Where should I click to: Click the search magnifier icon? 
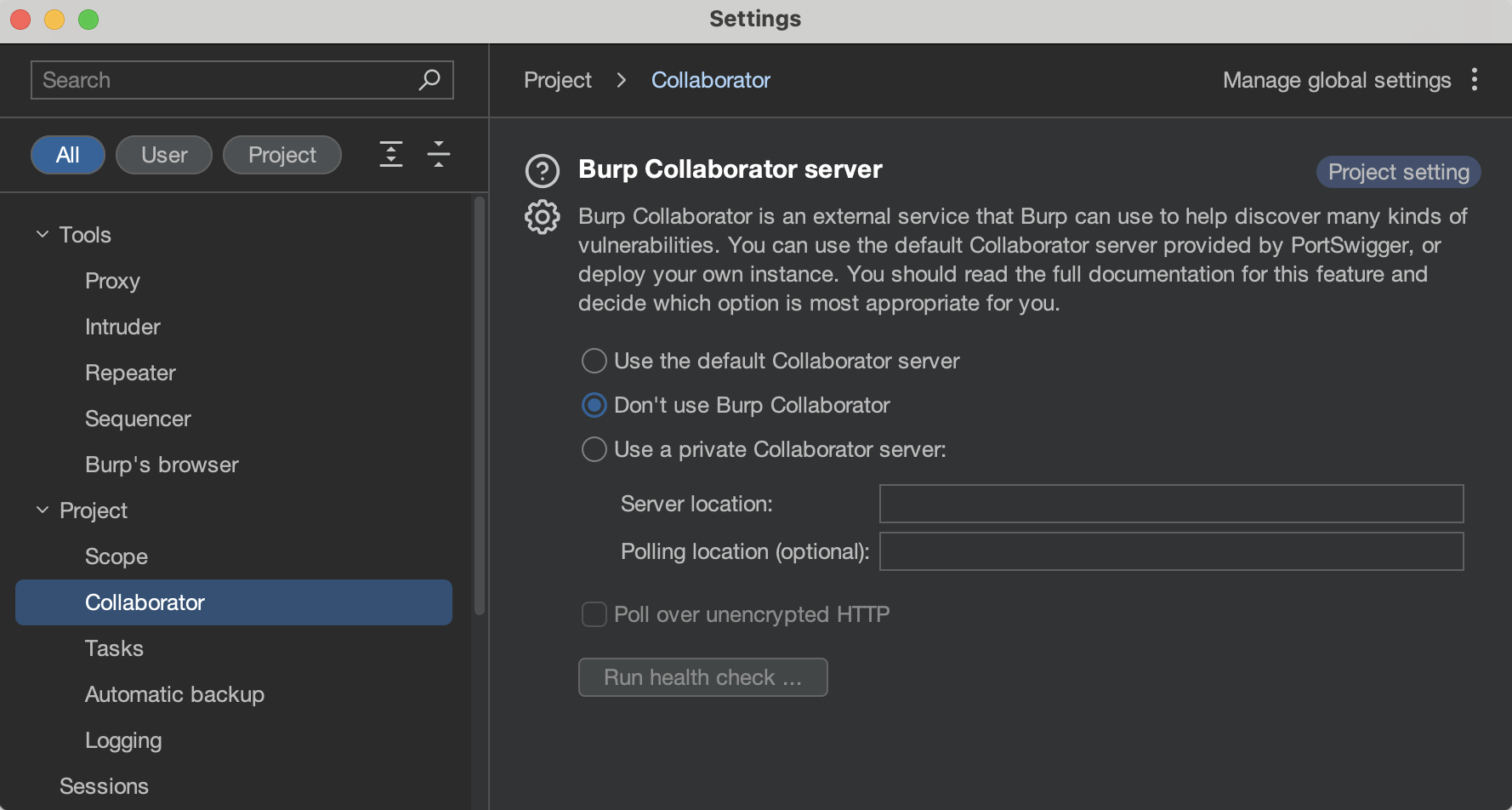tap(429, 80)
